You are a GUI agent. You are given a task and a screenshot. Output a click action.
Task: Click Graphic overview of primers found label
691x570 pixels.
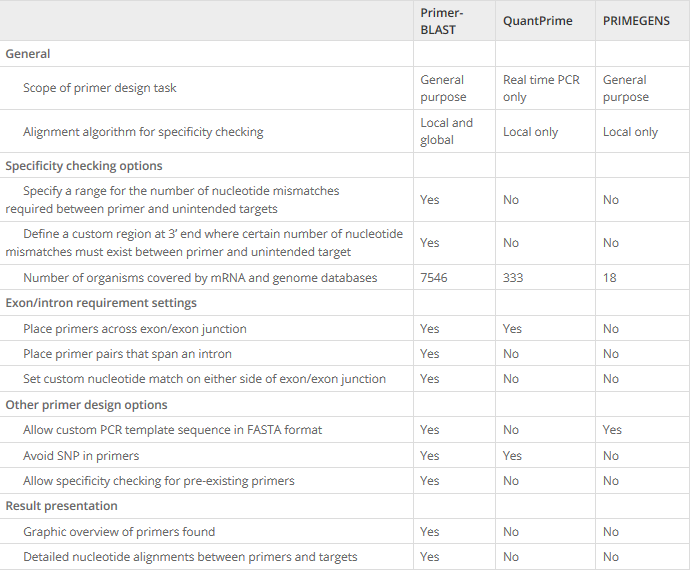119,531
